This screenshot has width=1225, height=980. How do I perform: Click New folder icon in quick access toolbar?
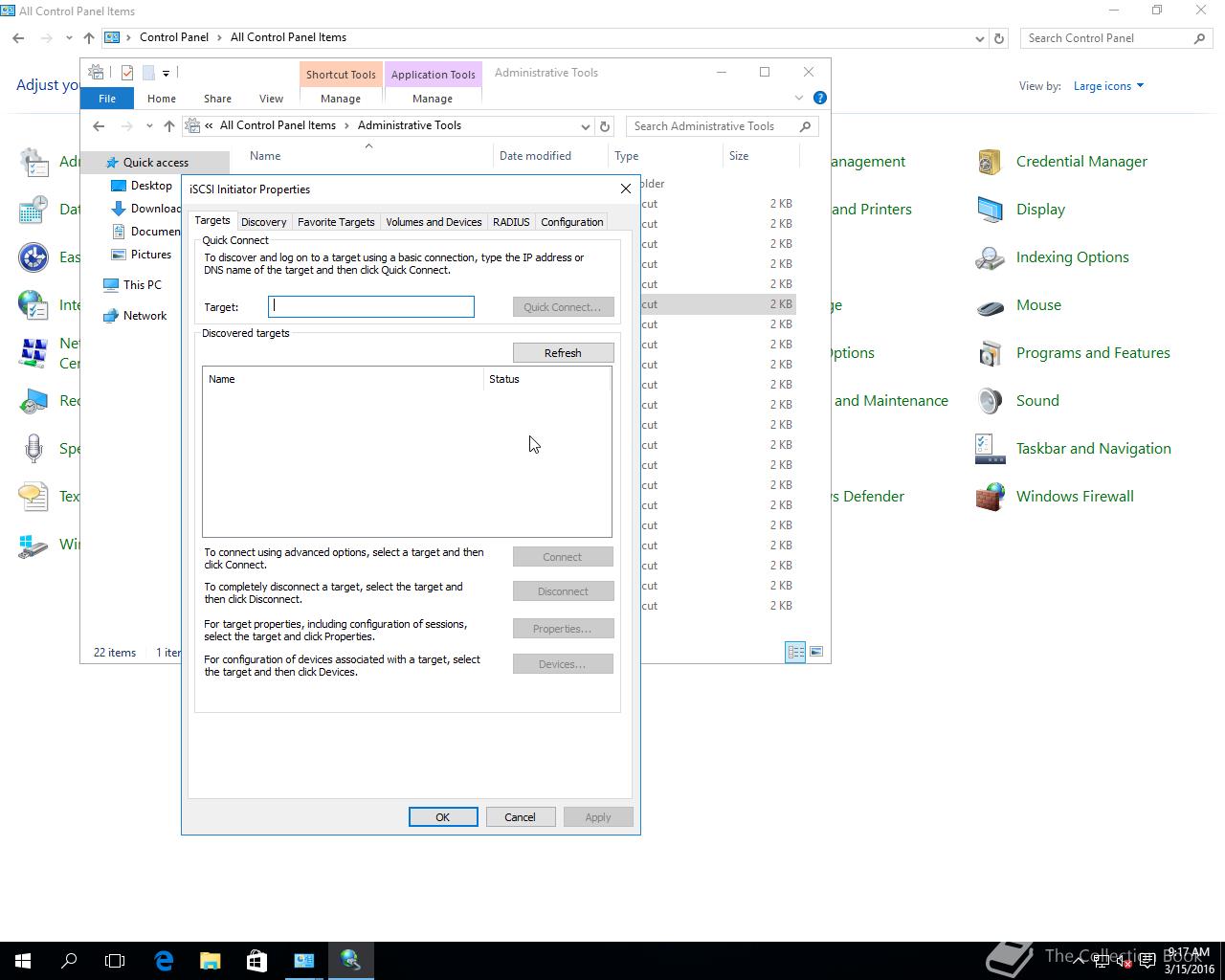point(148,73)
